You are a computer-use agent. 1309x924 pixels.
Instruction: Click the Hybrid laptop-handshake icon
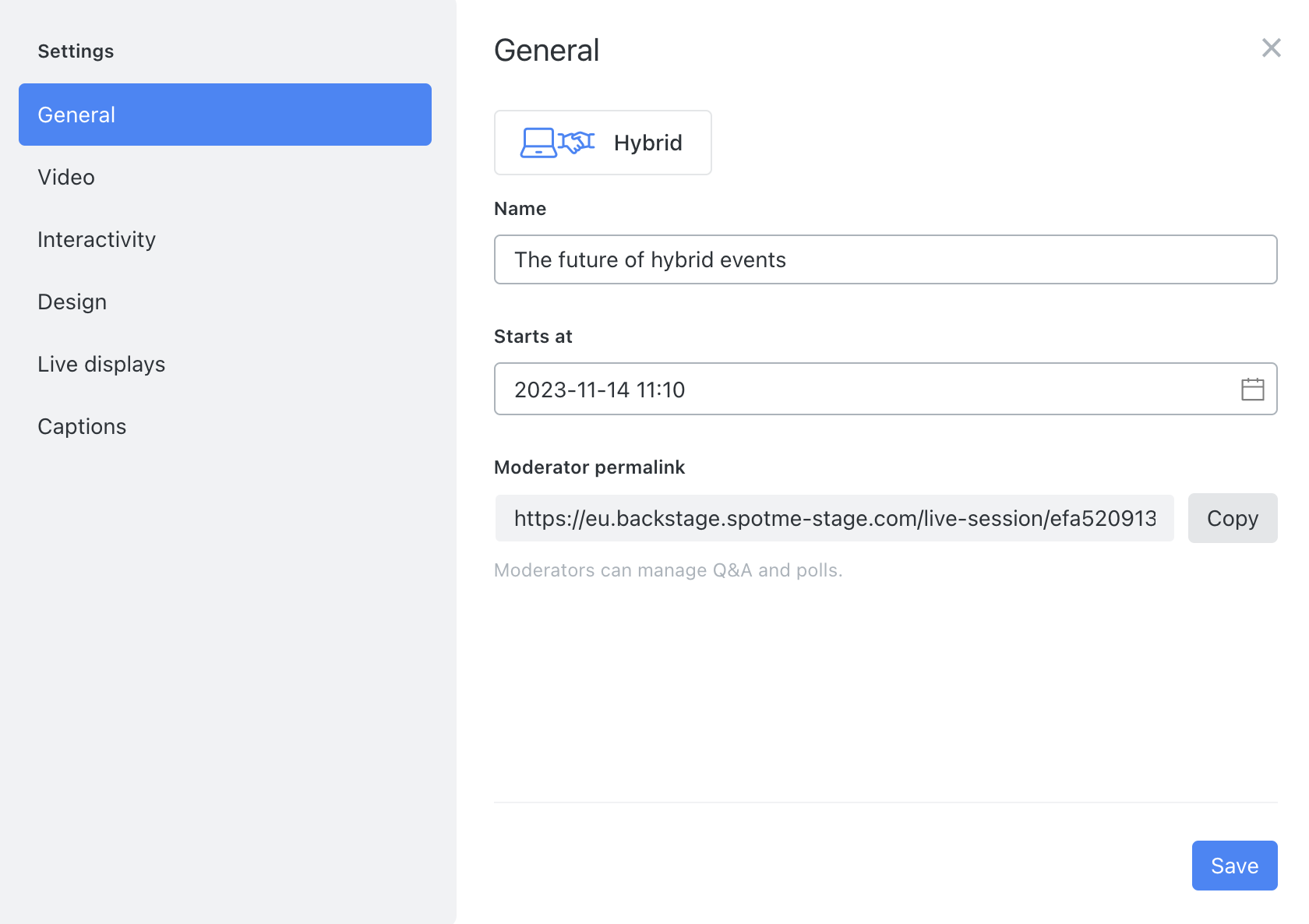(x=557, y=143)
